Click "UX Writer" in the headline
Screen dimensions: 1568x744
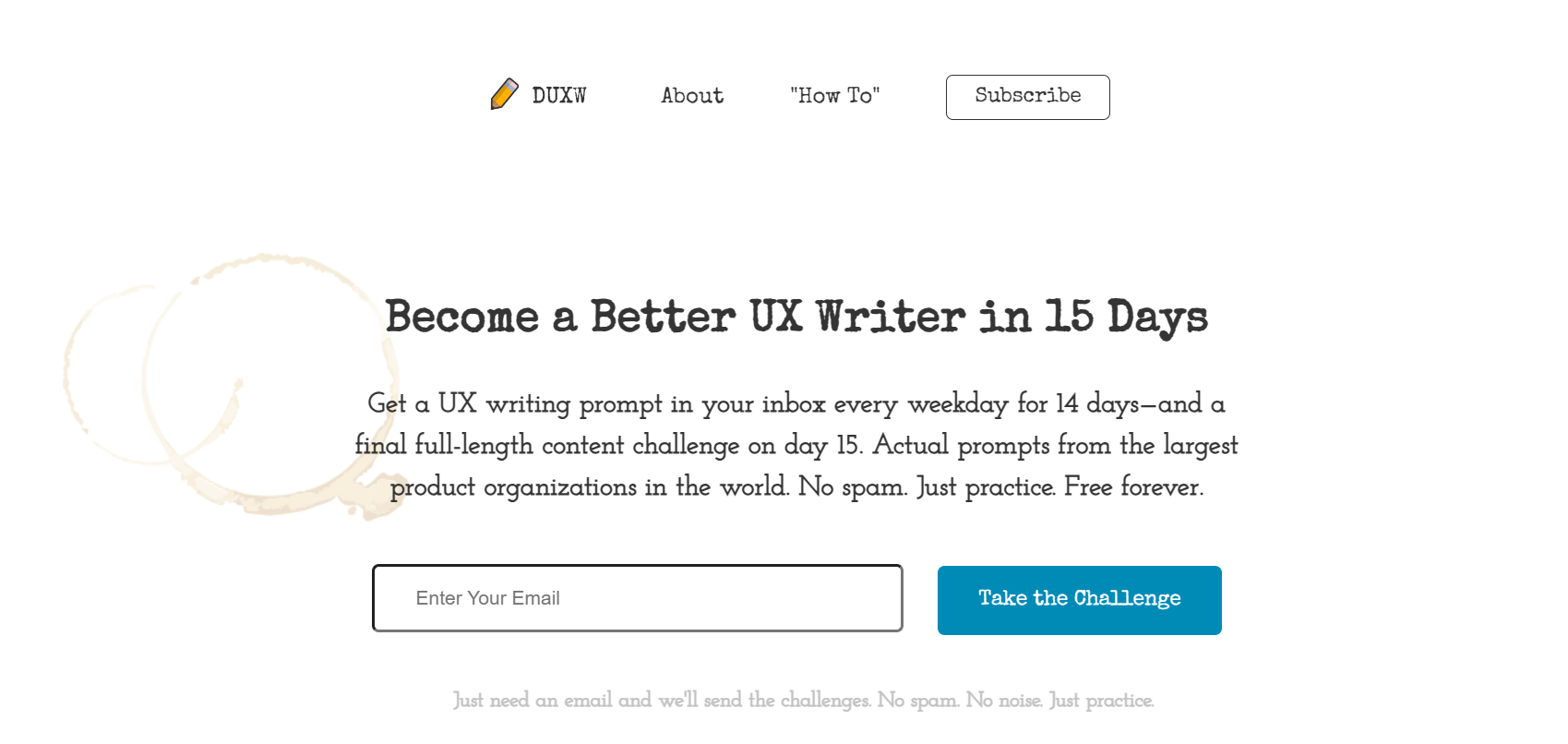coord(857,317)
